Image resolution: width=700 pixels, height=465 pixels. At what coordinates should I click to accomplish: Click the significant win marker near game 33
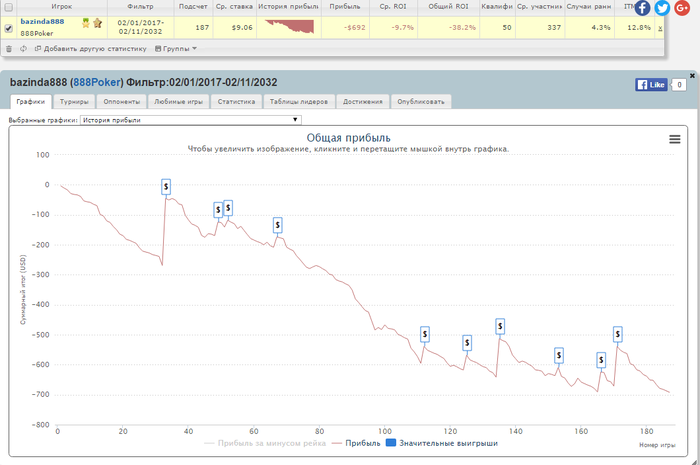tap(166, 187)
